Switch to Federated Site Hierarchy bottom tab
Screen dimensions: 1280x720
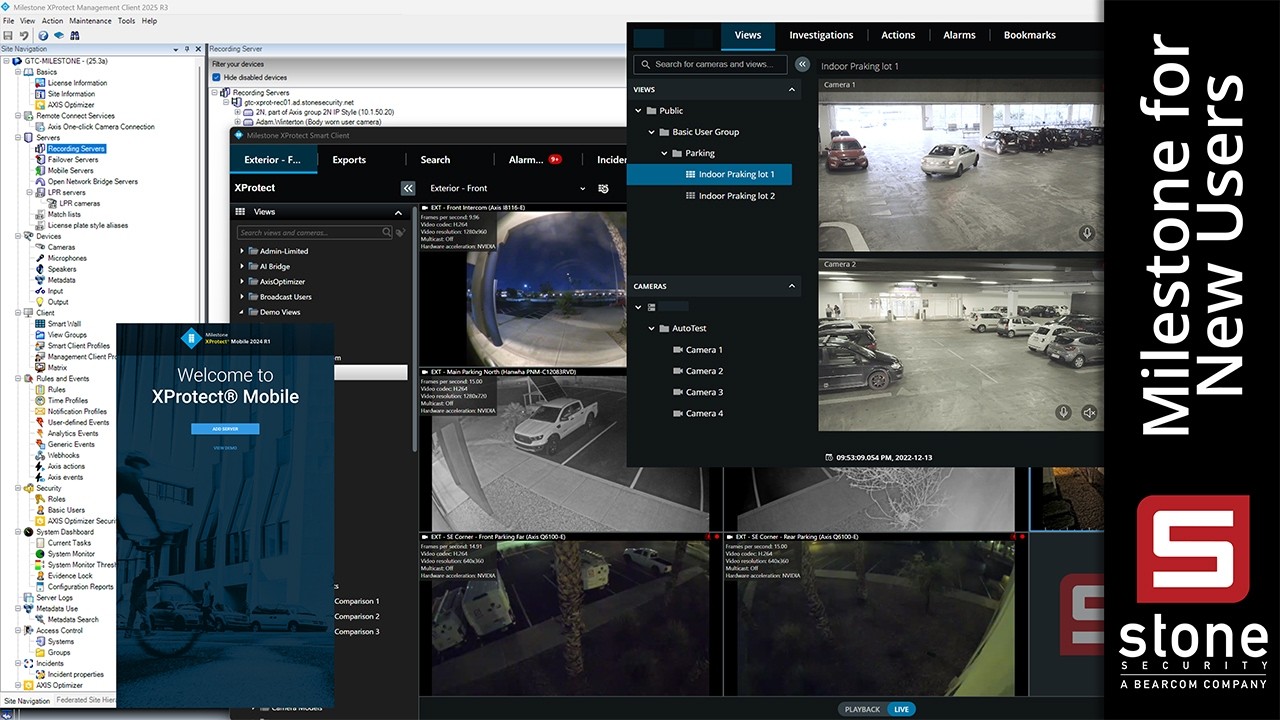86,701
